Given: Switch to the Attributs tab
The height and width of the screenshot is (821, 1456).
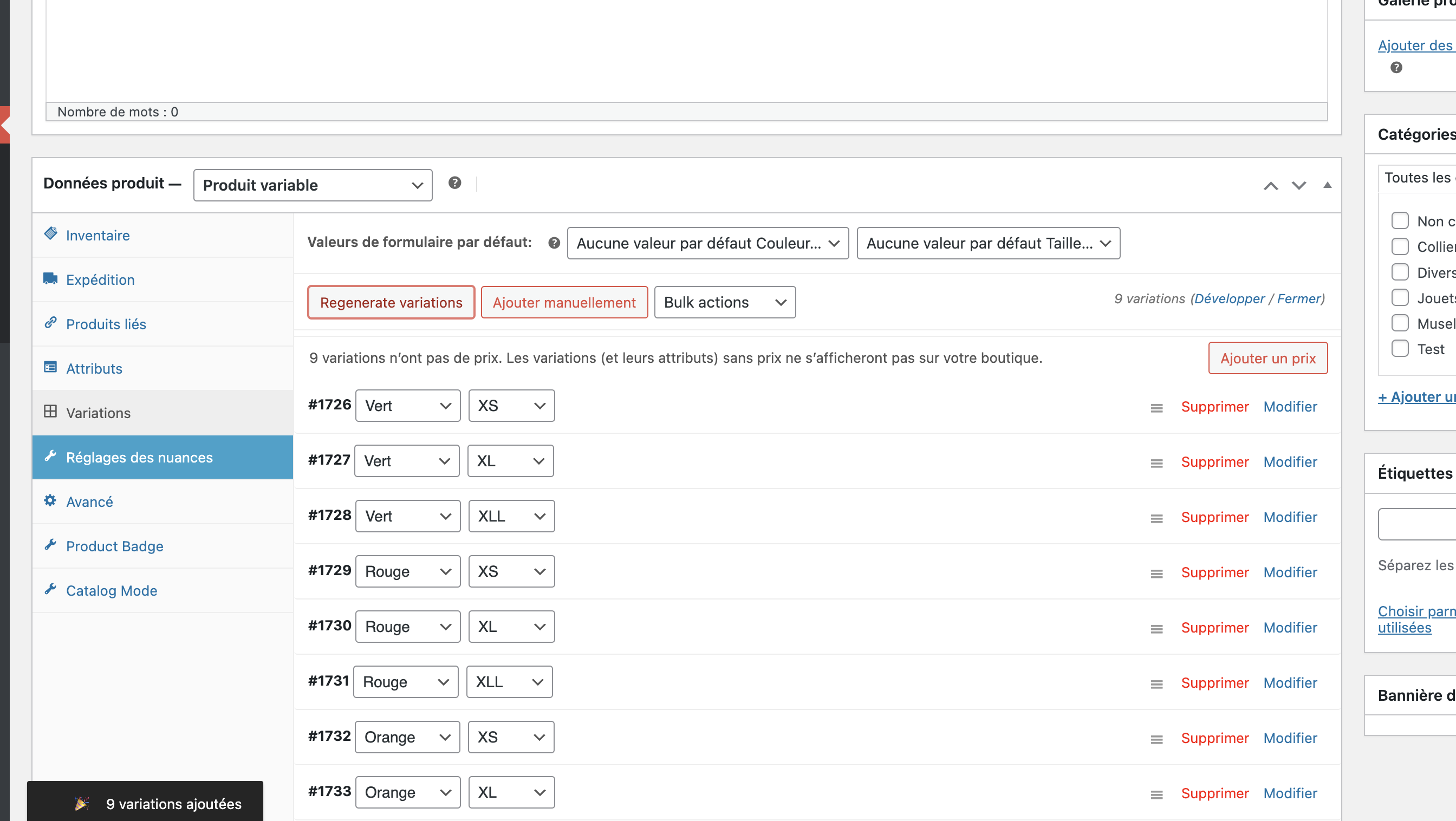Looking at the screenshot, I should (94, 368).
